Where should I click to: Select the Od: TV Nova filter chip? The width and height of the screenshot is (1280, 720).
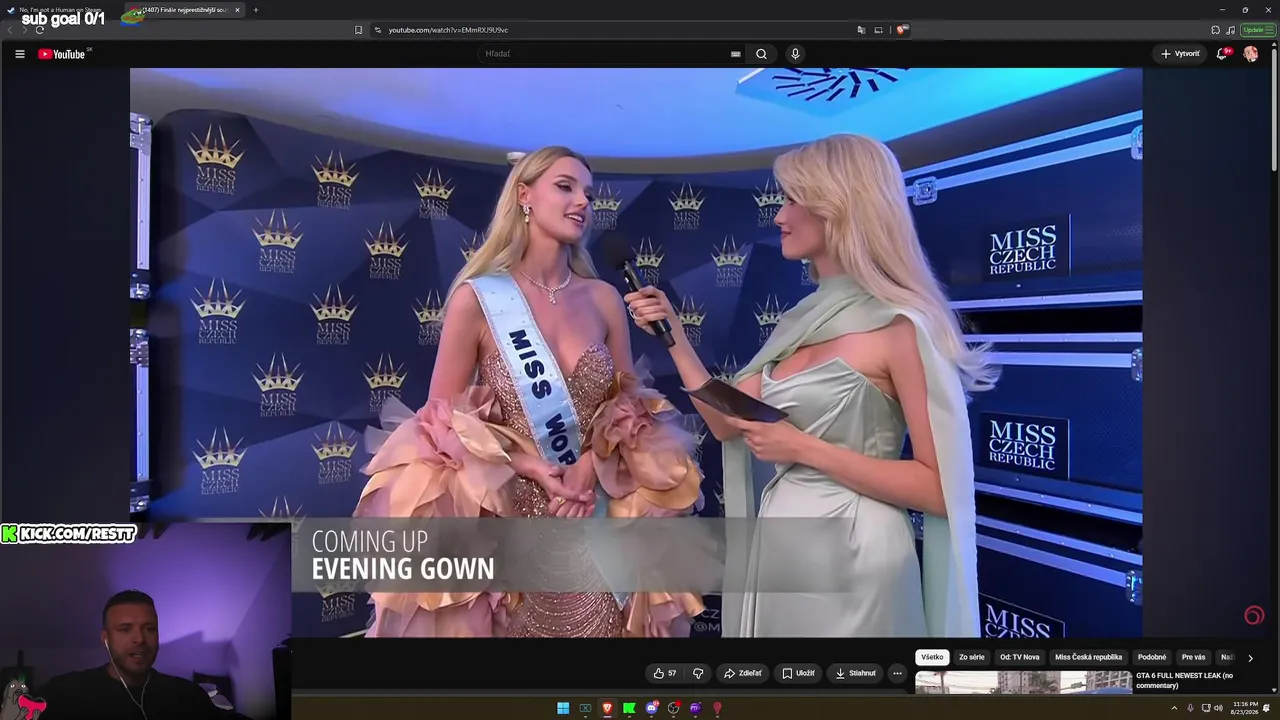pos(1019,657)
